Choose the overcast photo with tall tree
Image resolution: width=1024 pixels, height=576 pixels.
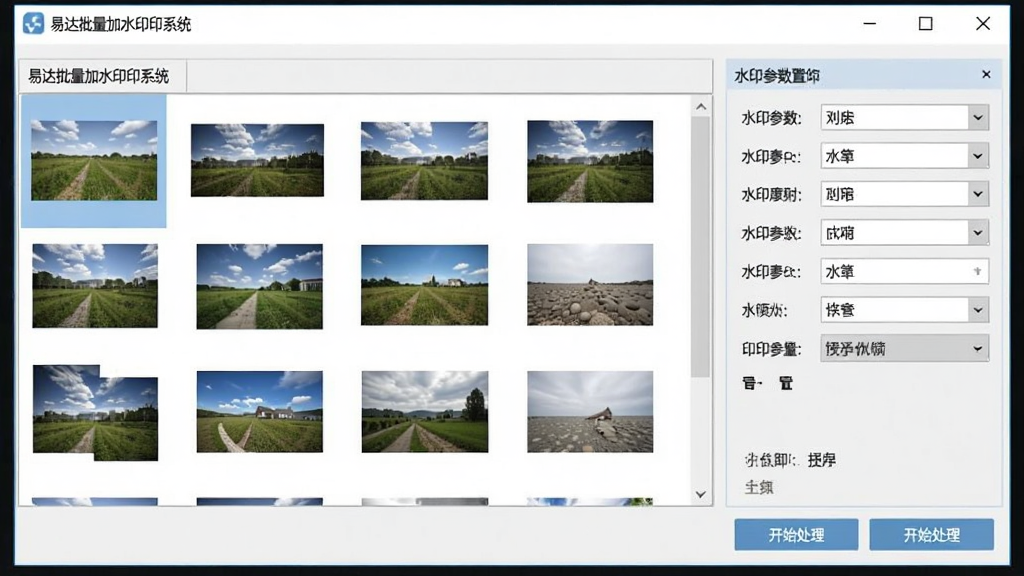point(424,411)
